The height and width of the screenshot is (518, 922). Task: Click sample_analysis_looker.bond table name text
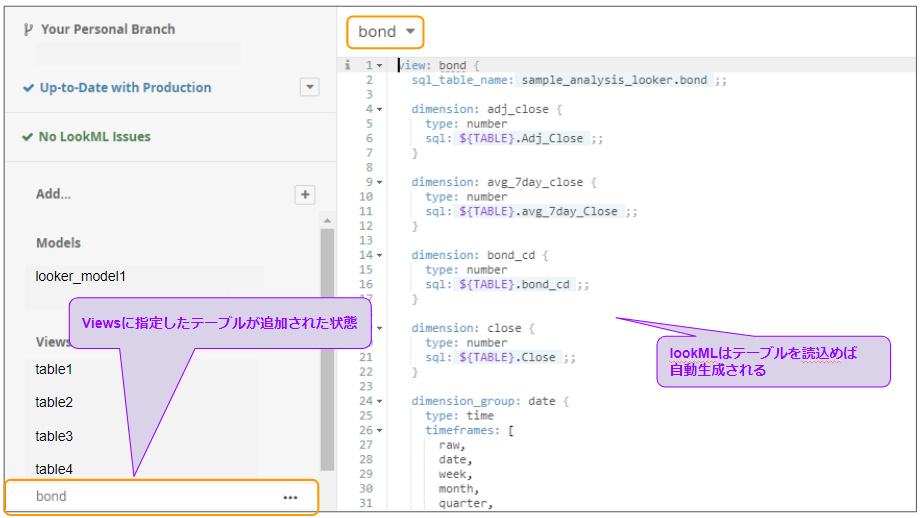point(614,80)
